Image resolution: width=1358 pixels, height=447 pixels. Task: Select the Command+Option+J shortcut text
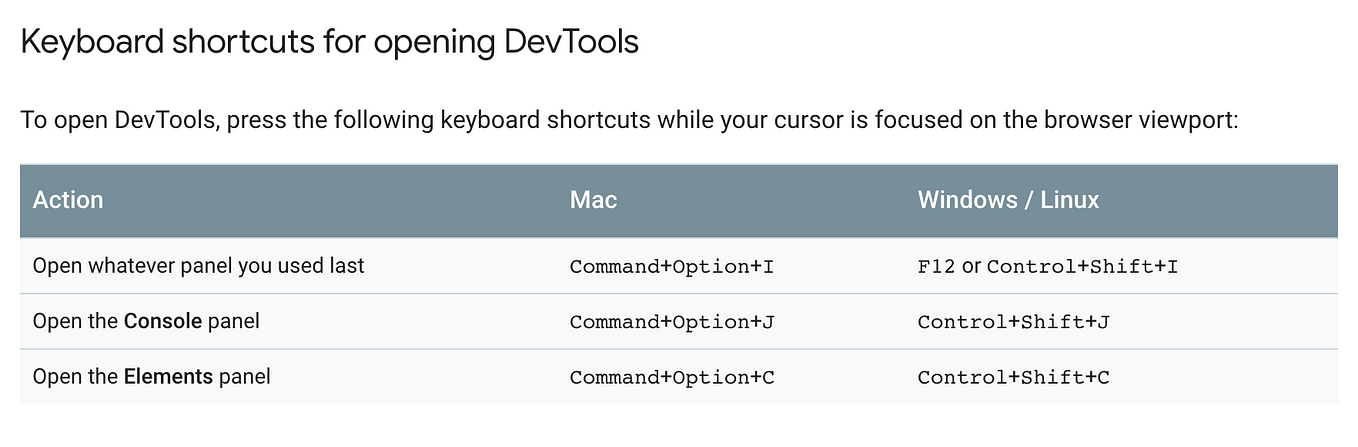672,322
